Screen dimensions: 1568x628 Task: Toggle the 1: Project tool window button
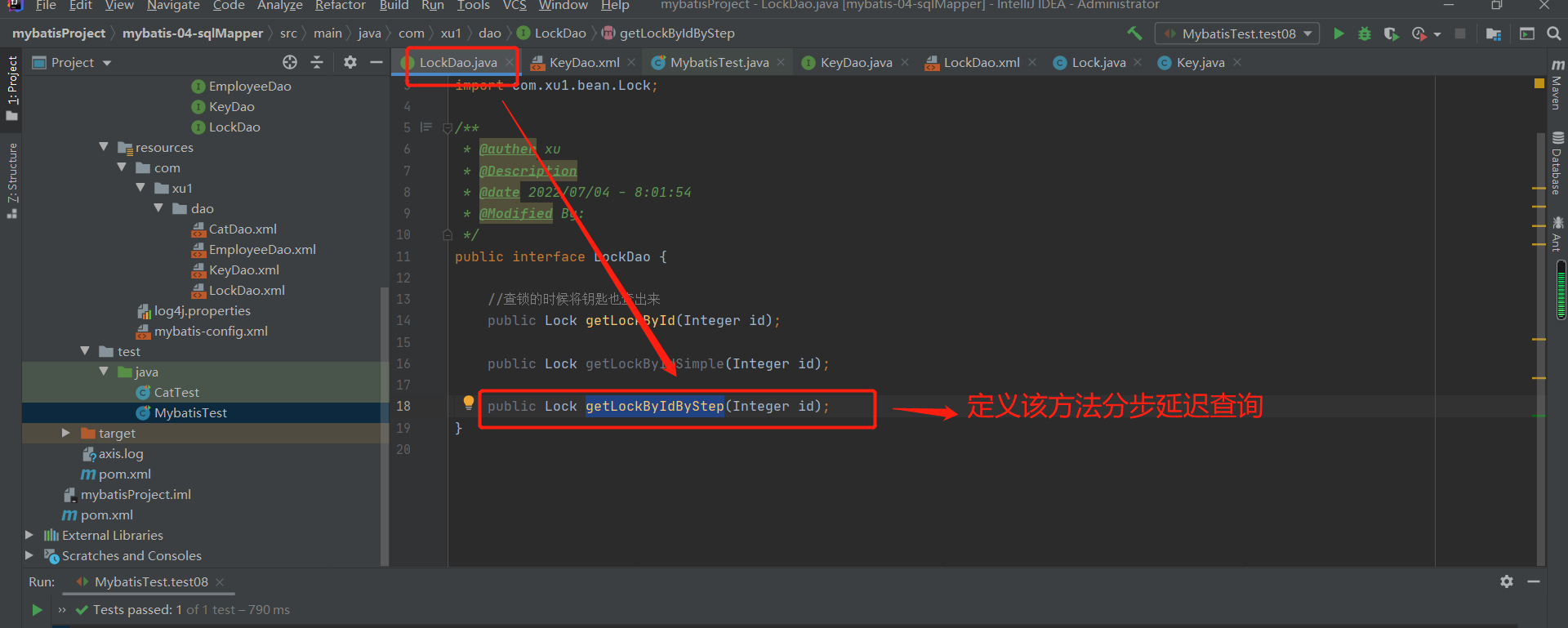pos(12,87)
